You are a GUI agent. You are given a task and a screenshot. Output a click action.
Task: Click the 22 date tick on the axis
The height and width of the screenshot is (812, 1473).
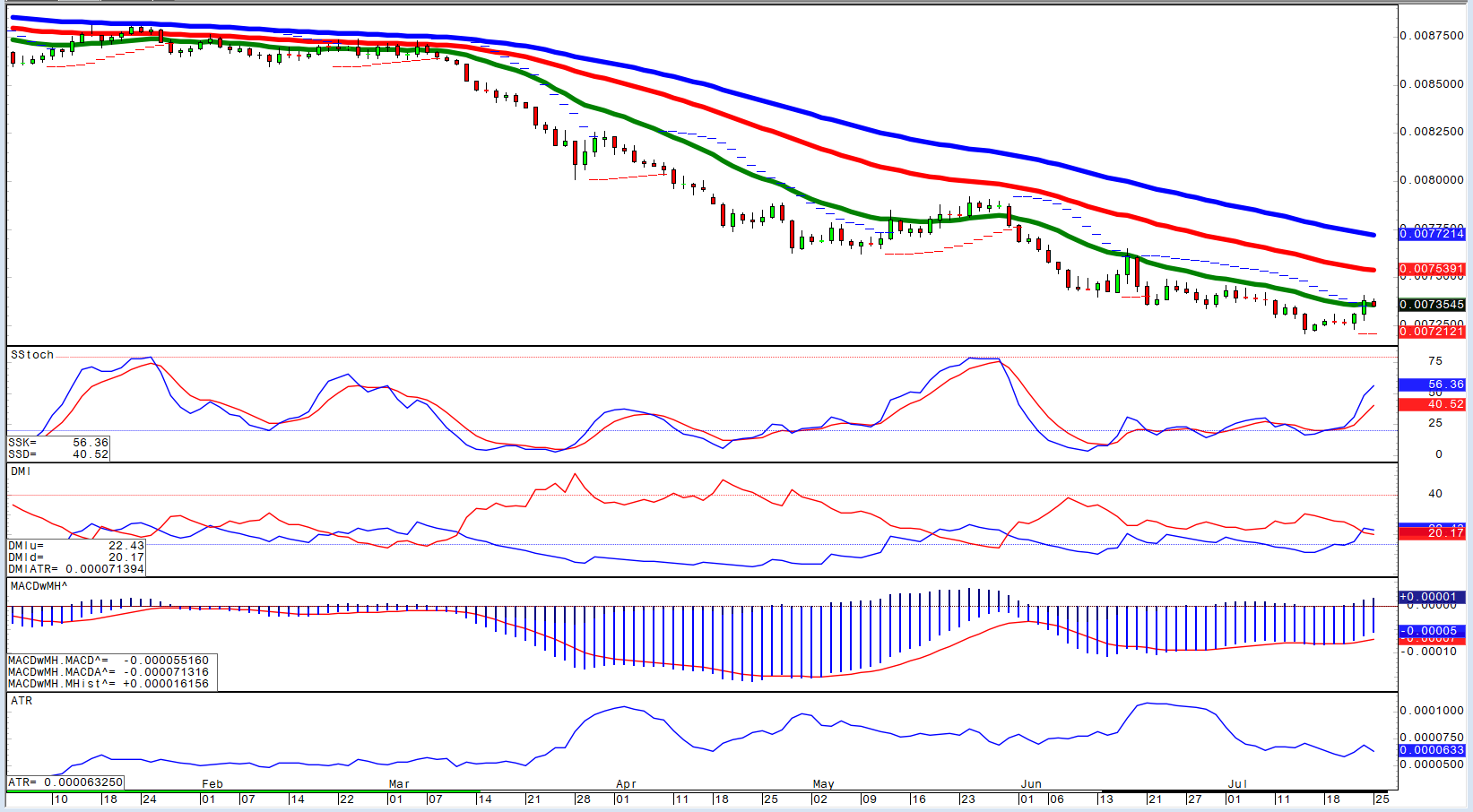coord(346,799)
